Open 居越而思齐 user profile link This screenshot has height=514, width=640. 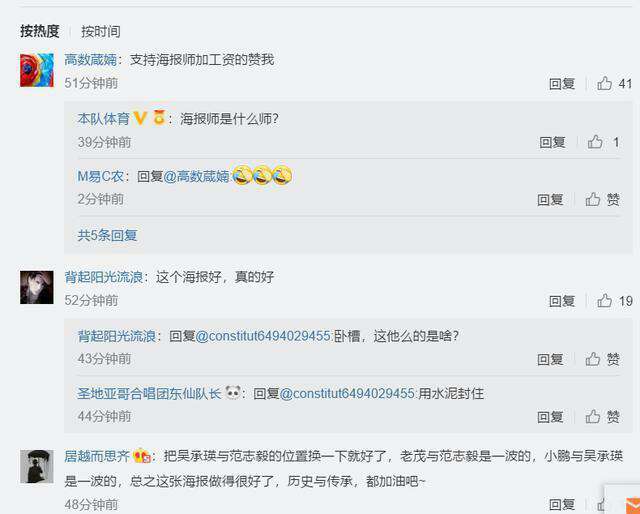[97, 456]
